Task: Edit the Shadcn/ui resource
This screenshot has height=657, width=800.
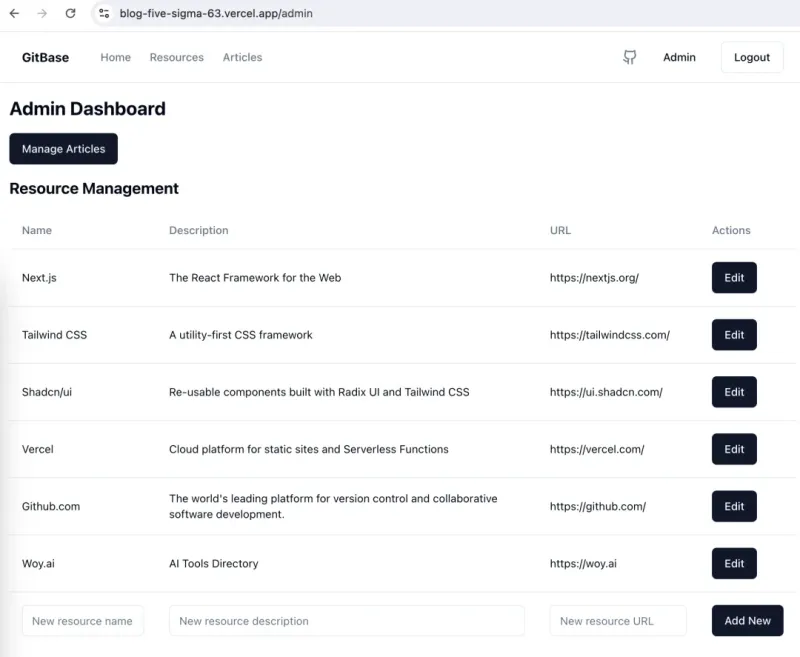Action: (734, 392)
